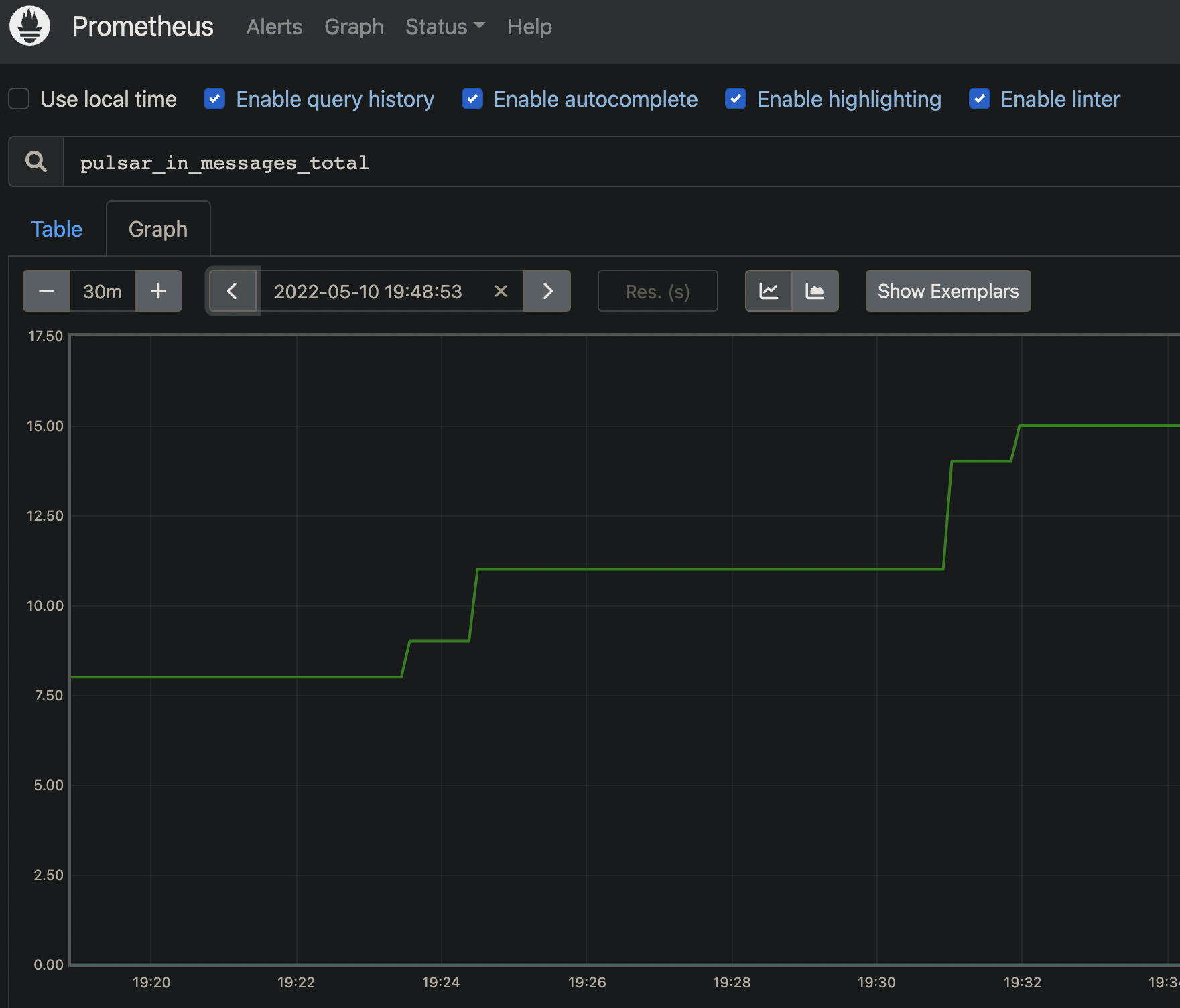Screen dimensions: 1180x1008
Task: Advance the graph time with the right chevron
Action: tap(547, 291)
